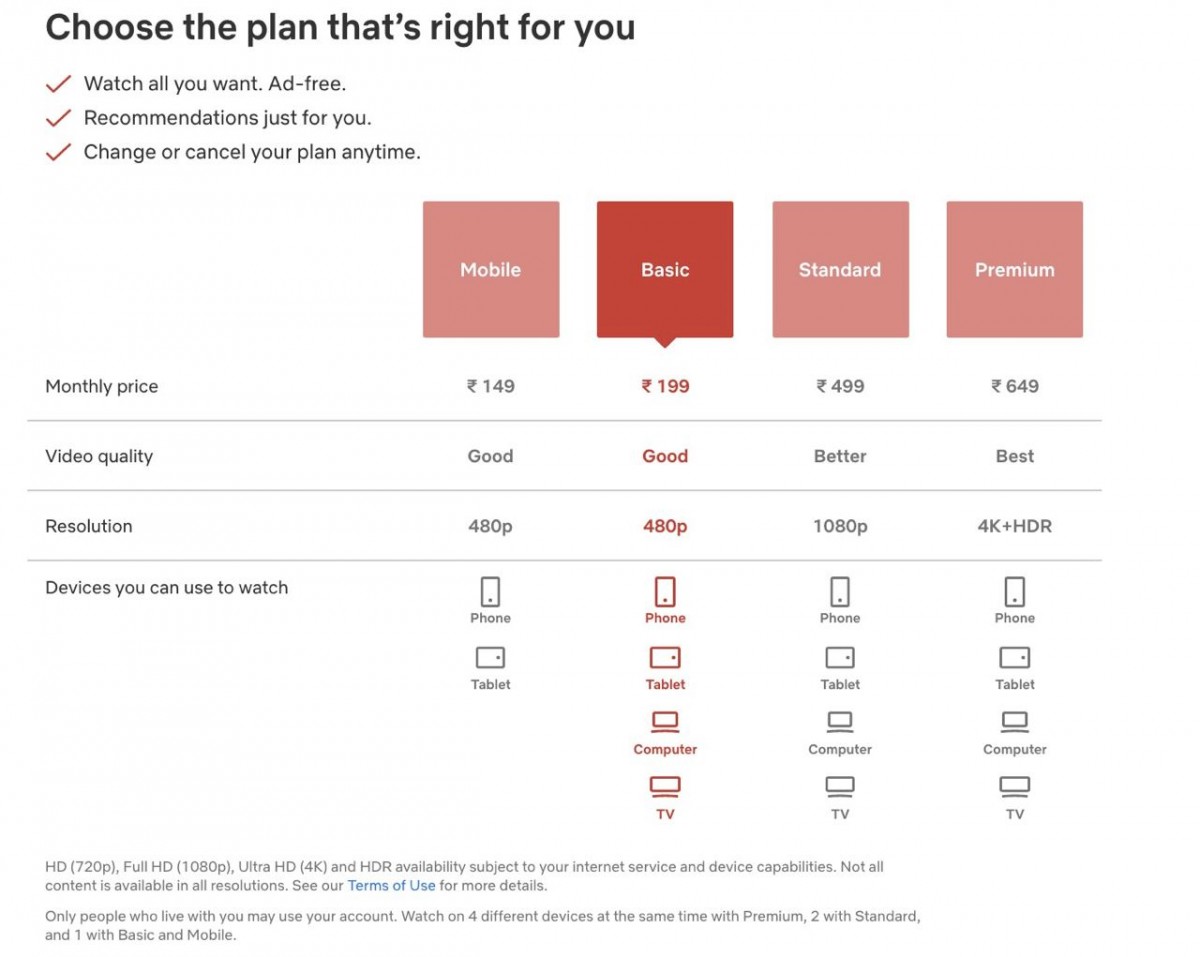Click the Choose the plan heading
Viewport: 1200px width, 957px height.
click(x=340, y=27)
